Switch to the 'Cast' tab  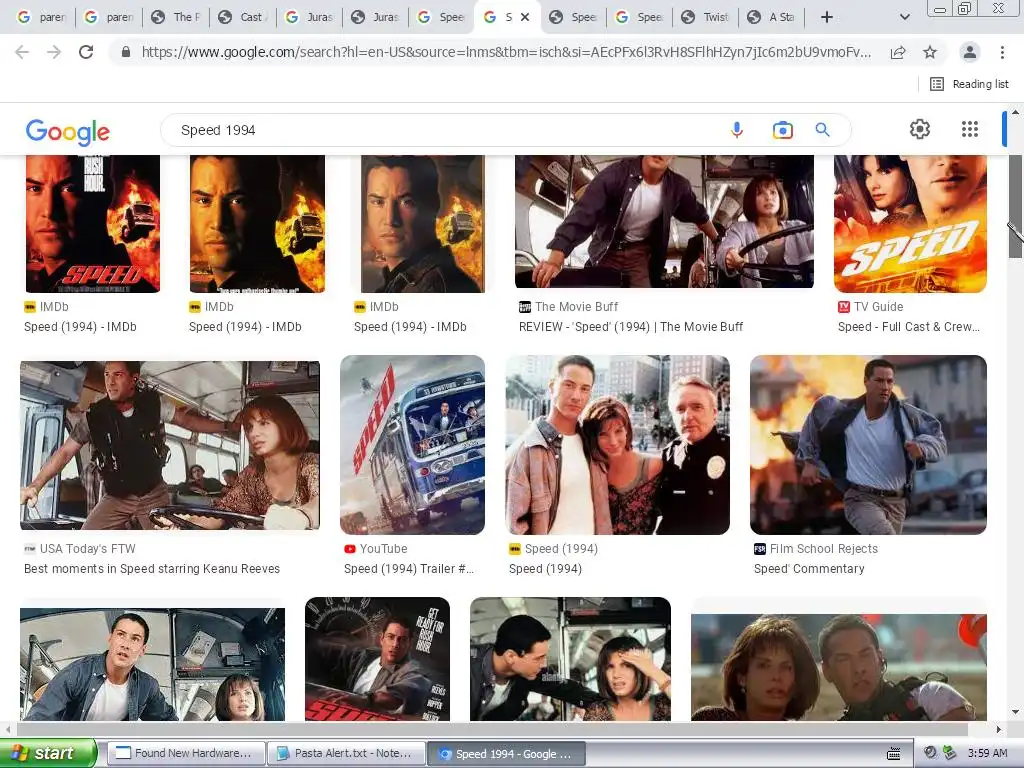coord(243,18)
